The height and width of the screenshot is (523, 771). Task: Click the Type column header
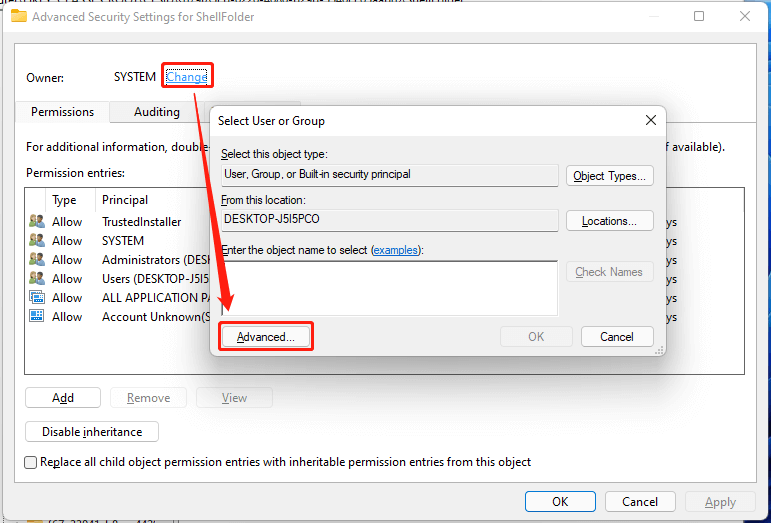click(x=64, y=200)
